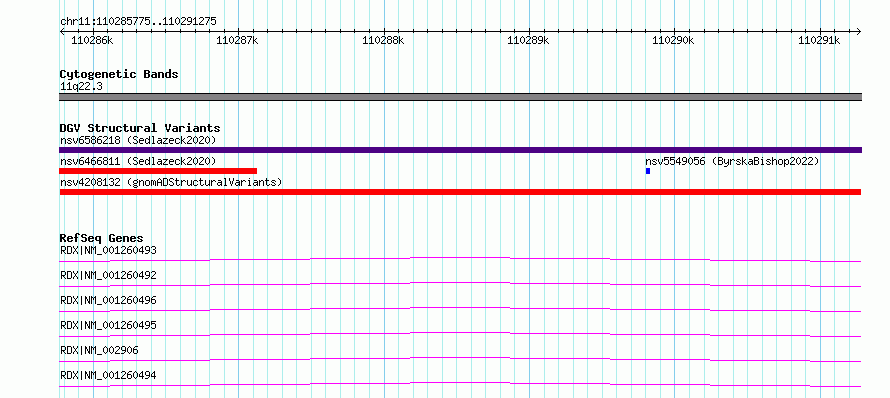Image resolution: width=890 pixels, height=398 pixels.
Task: Click the magenta line under RDX|NM_002906
Action: [x=460, y=359]
